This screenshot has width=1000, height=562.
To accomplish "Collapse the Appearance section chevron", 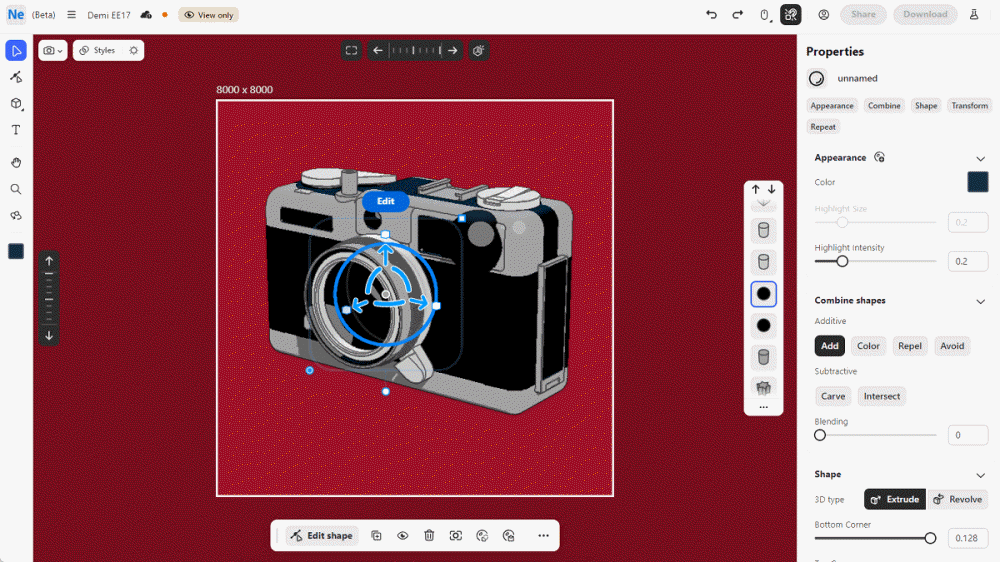I will (980, 158).
